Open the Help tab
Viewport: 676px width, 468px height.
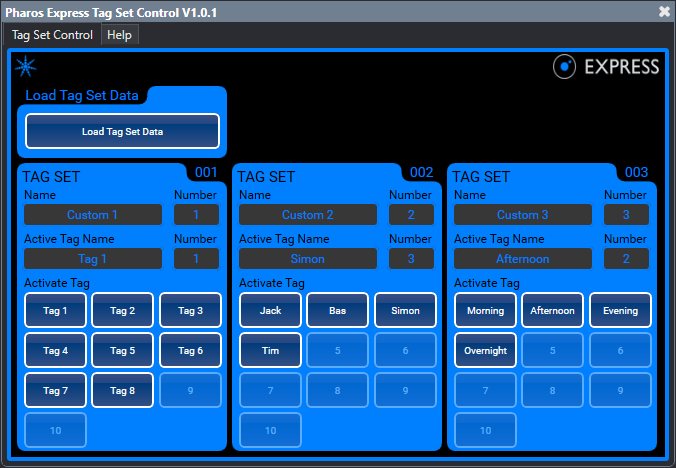point(119,35)
